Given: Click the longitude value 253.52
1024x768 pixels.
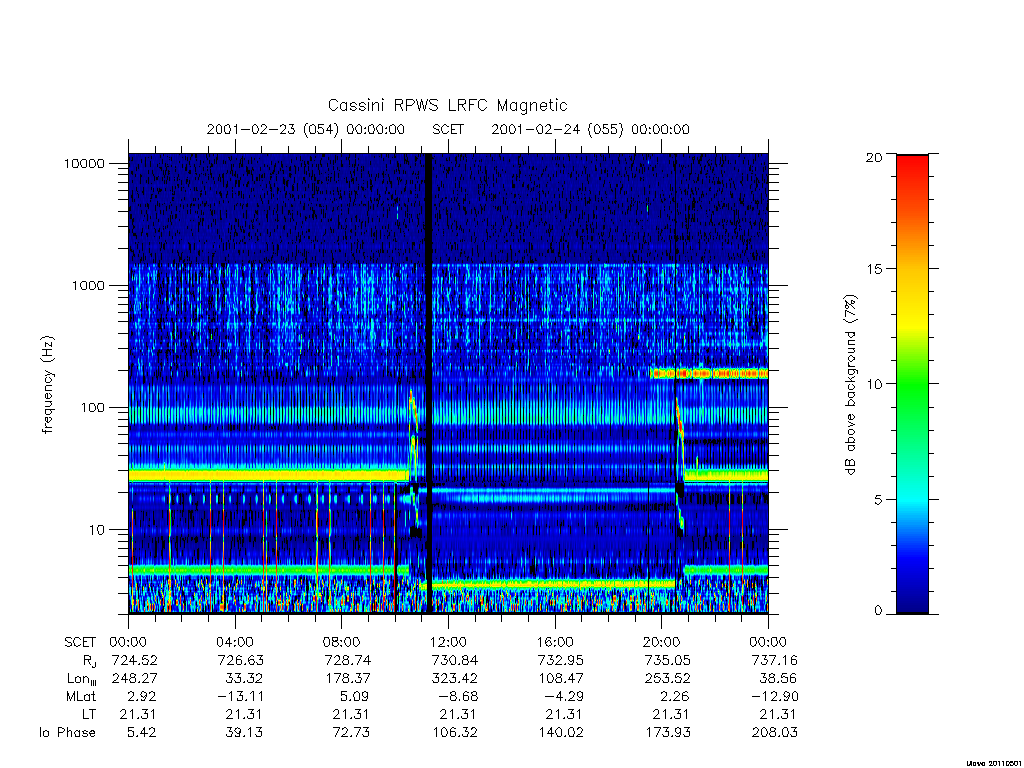Looking at the screenshot, I should 667,679.
